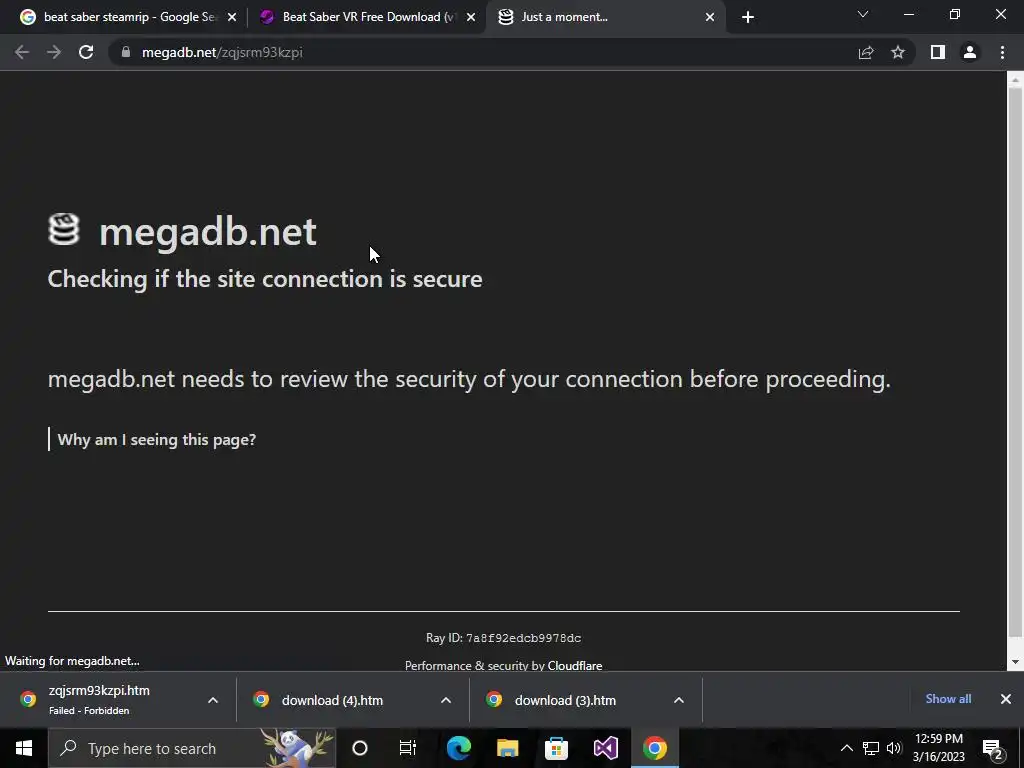The width and height of the screenshot is (1024, 768).
Task: Click the scrollbar down arrow
Action: click(1015, 662)
